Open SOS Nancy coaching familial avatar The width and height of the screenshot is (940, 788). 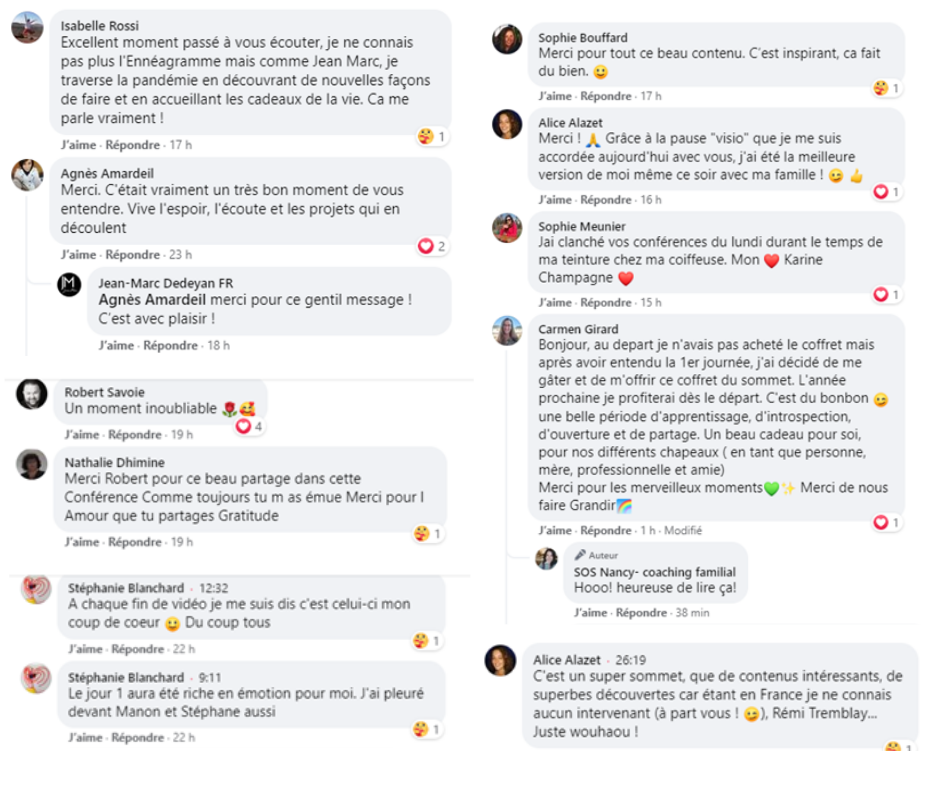click(x=546, y=558)
